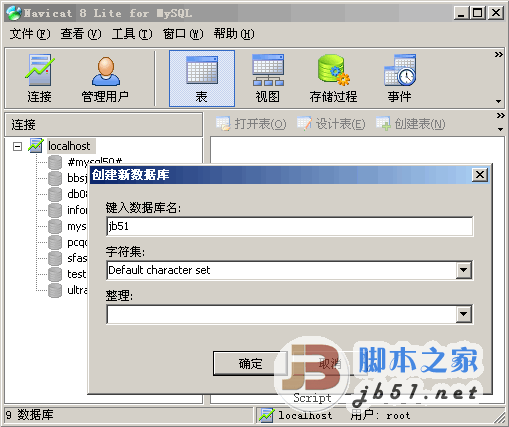Image resolution: width=509 pixels, height=427 pixels.
Task: Click the Open Table (打开表) button
Action: click(x=251, y=124)
